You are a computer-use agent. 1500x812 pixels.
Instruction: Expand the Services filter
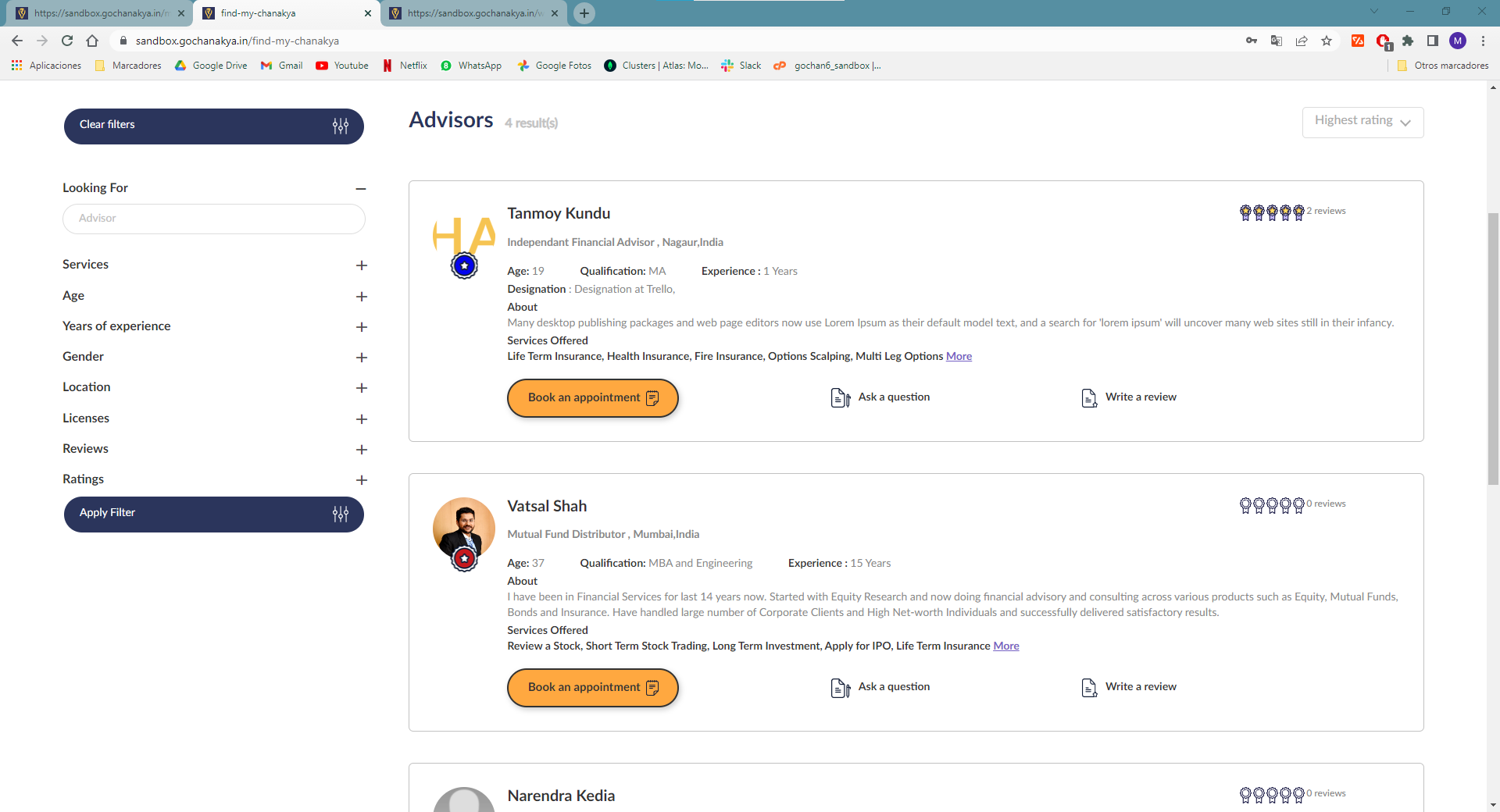(361, 265)
